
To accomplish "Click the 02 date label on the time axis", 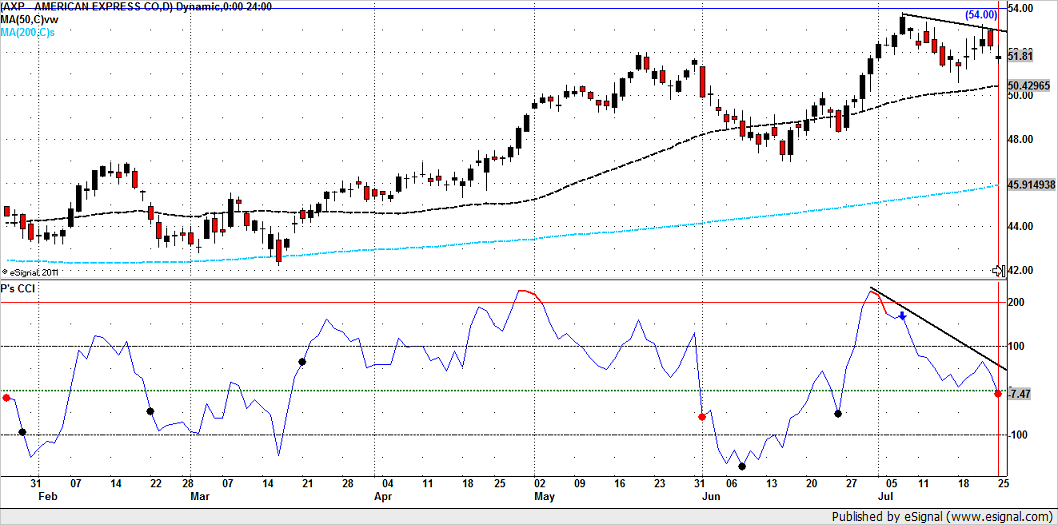I will click(x=540, y=484).
